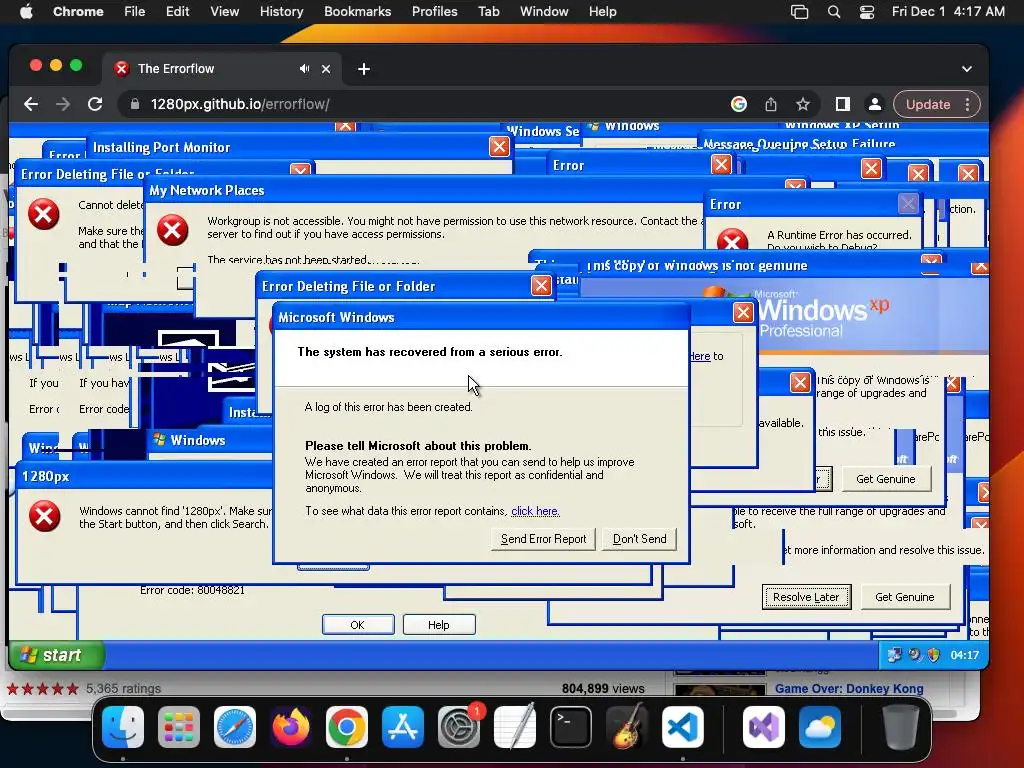The height and width of the screenshot is (768, 1024).
Task: Open the Bookmarks menu
Action: [x=357, y=12]
